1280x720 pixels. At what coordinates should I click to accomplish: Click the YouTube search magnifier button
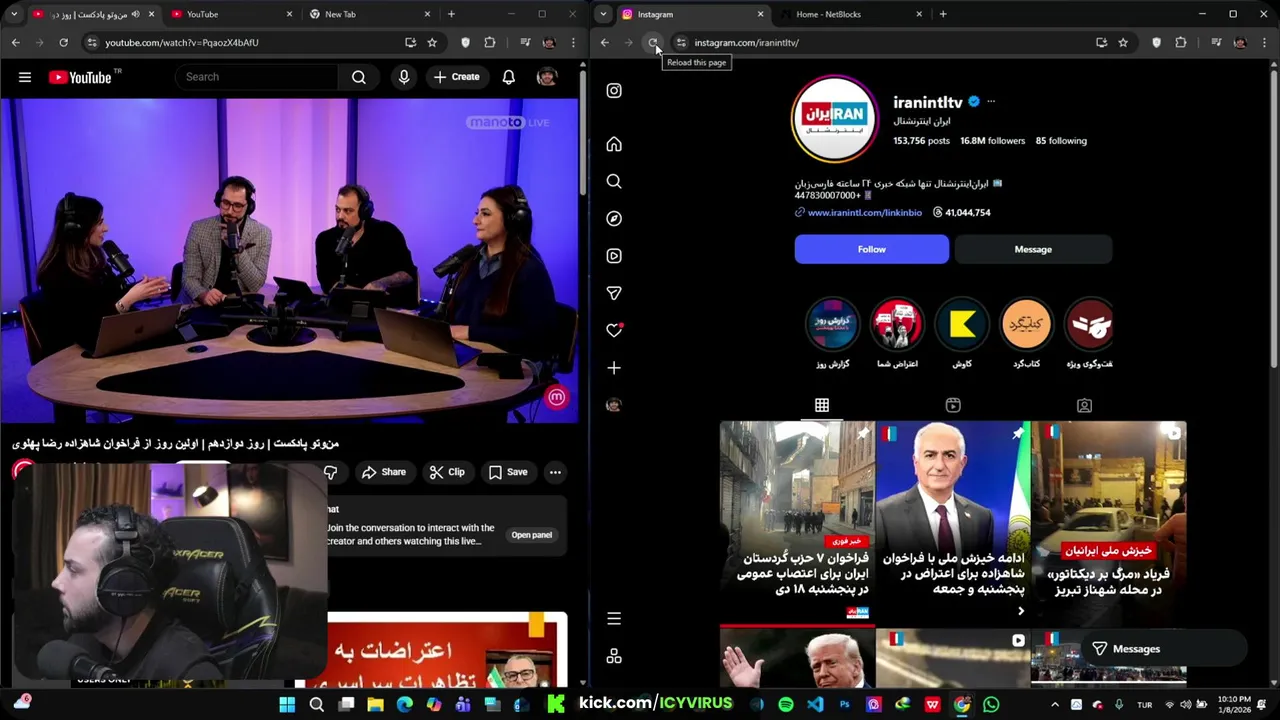pos(359,77)
